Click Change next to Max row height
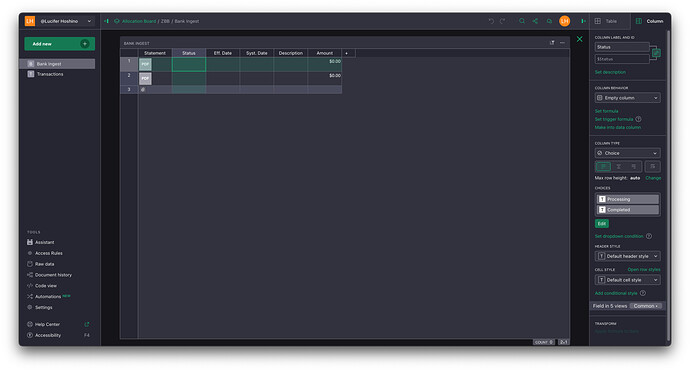The height and width of the screenshot is (371, 690). [653, 178]
